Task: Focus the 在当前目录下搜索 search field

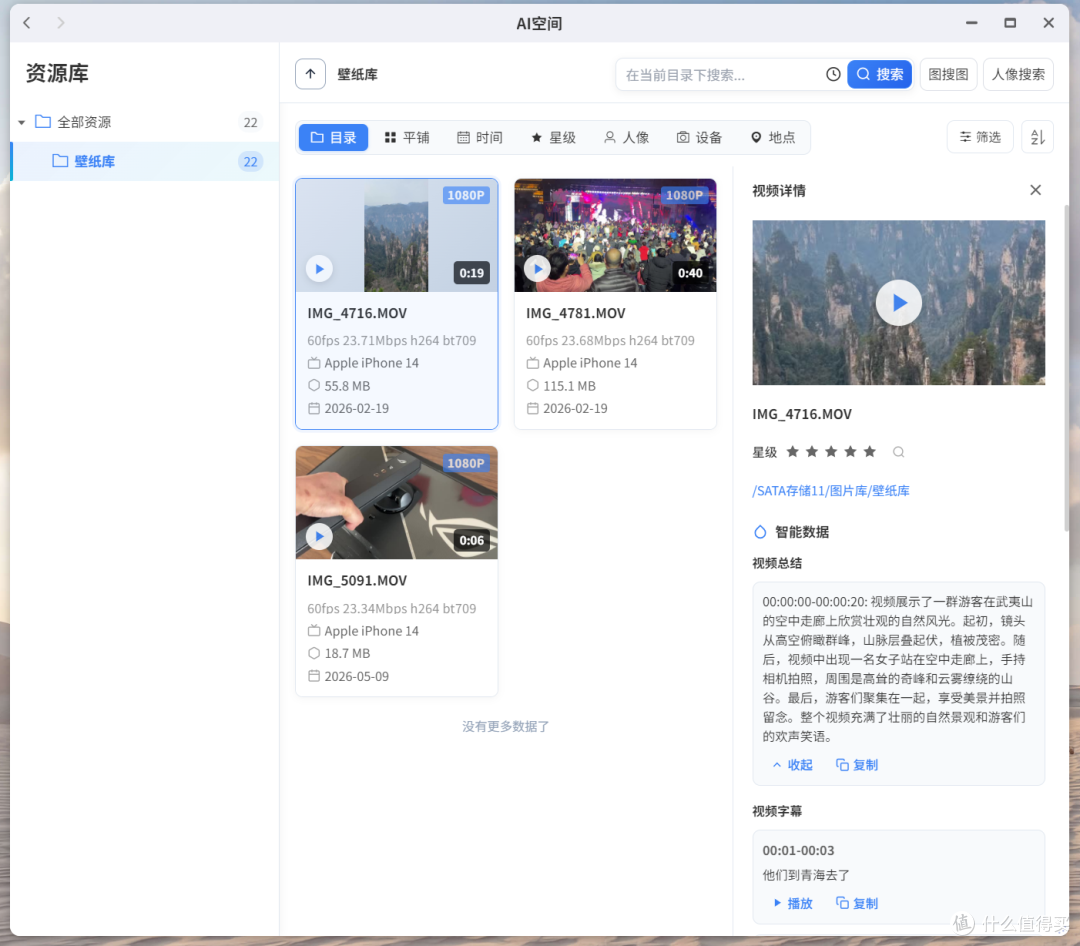Action: coord(720,74)
